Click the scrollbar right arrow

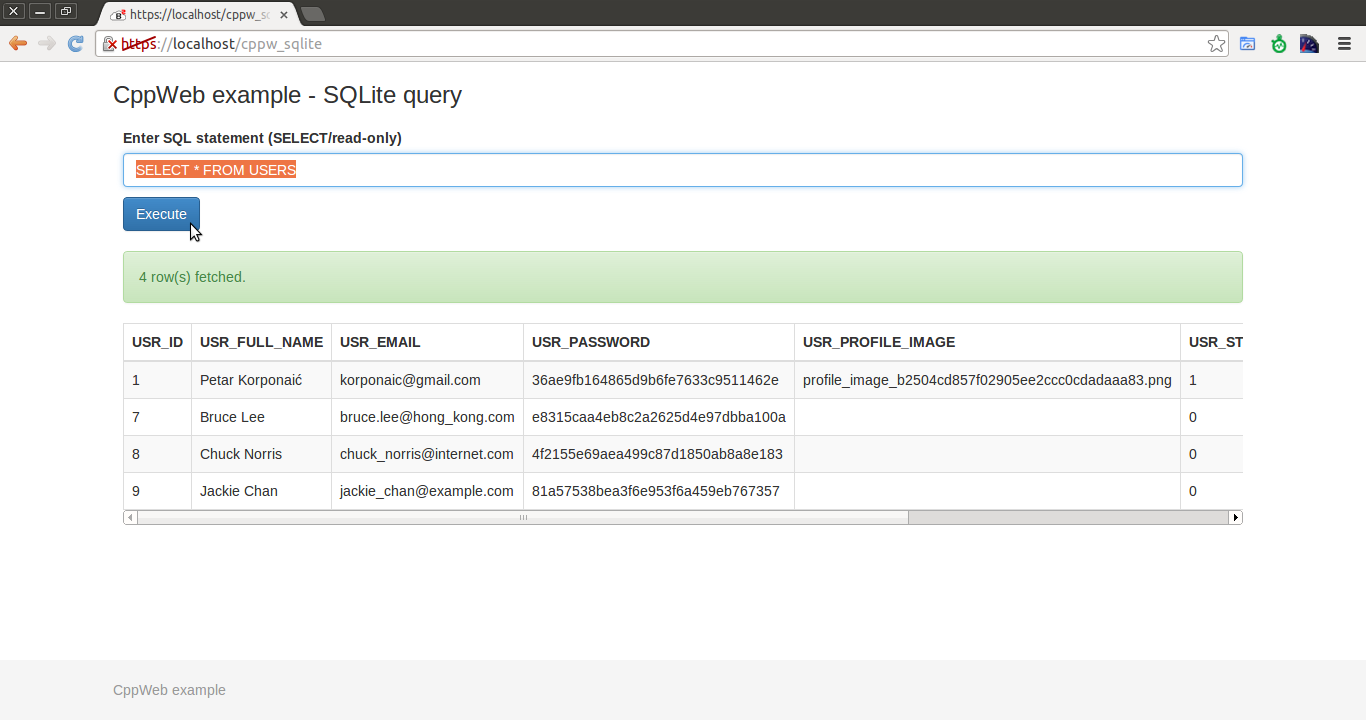click(1235, 518)
